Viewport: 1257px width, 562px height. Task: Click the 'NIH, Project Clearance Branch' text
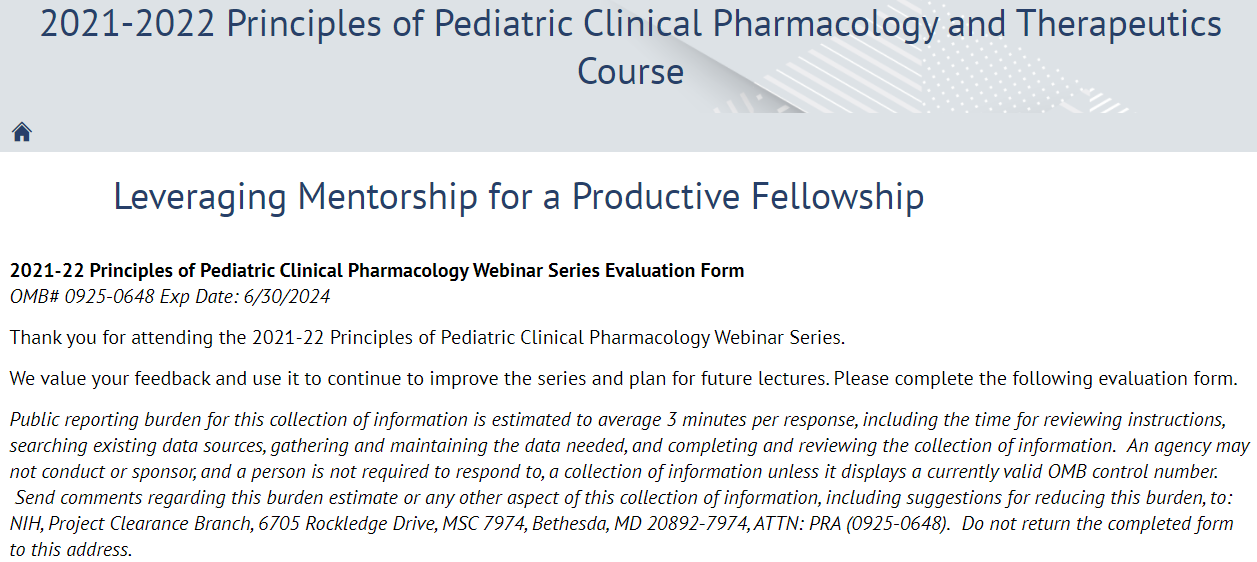coord(125,523)
